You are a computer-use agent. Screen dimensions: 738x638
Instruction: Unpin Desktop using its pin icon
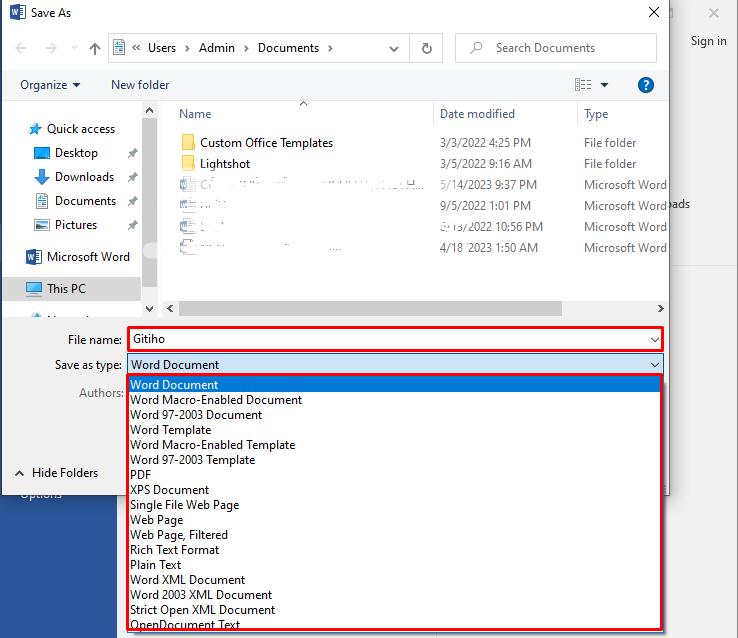coord(132,153)
